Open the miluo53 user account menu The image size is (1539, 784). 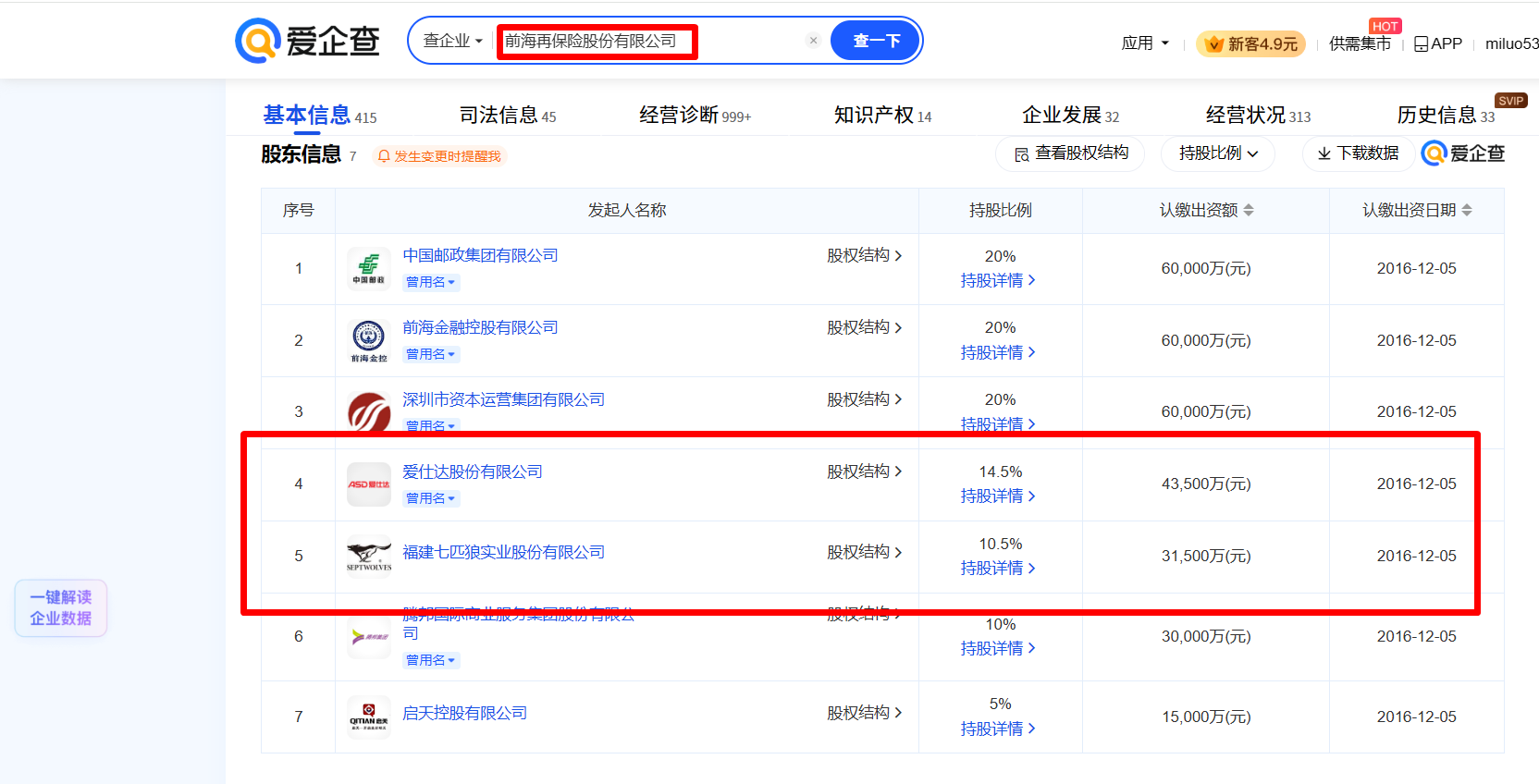point(1511,43)
